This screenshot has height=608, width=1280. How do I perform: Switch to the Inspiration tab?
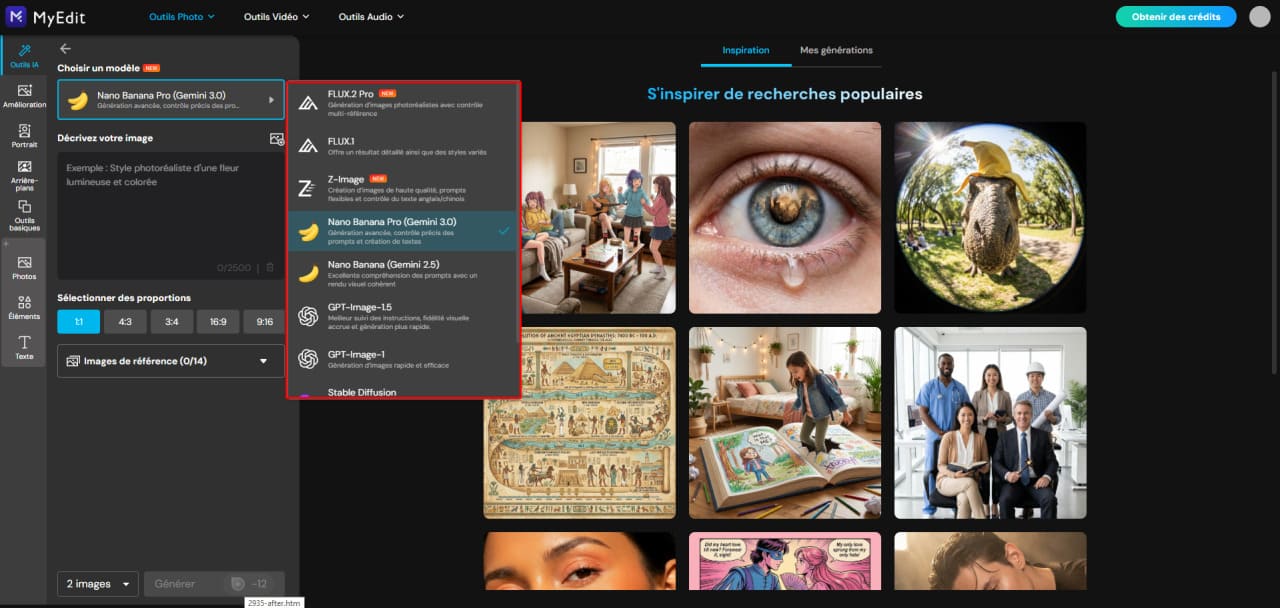(746, 50)
